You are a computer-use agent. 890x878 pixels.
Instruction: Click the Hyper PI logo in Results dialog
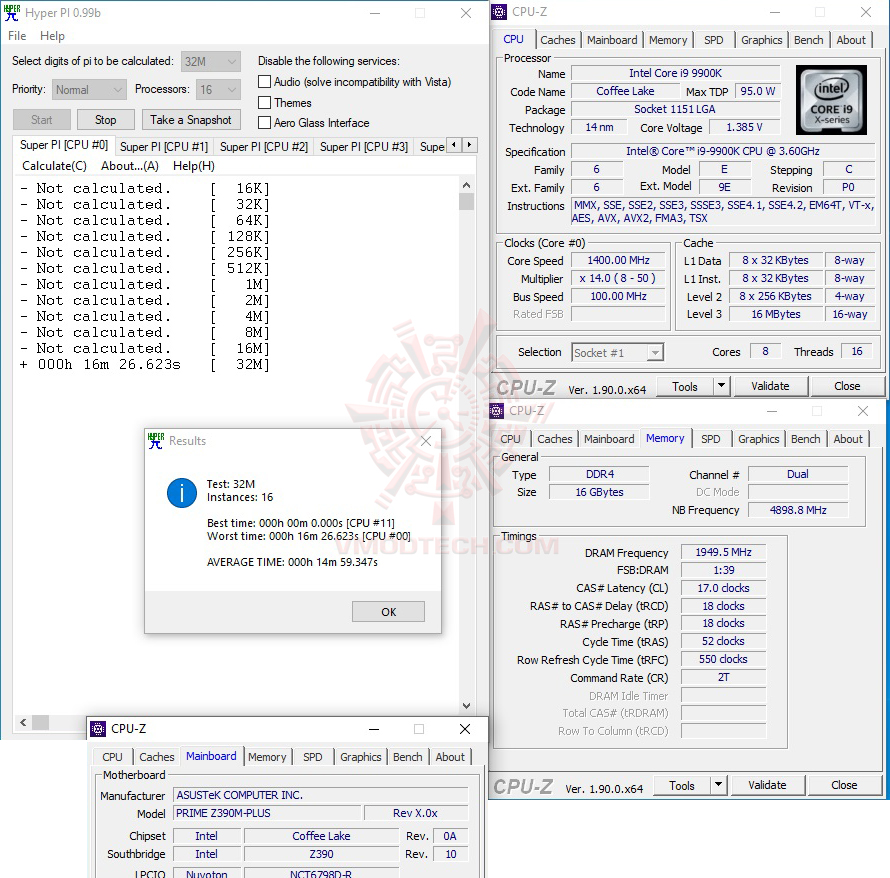coord(156,439)
